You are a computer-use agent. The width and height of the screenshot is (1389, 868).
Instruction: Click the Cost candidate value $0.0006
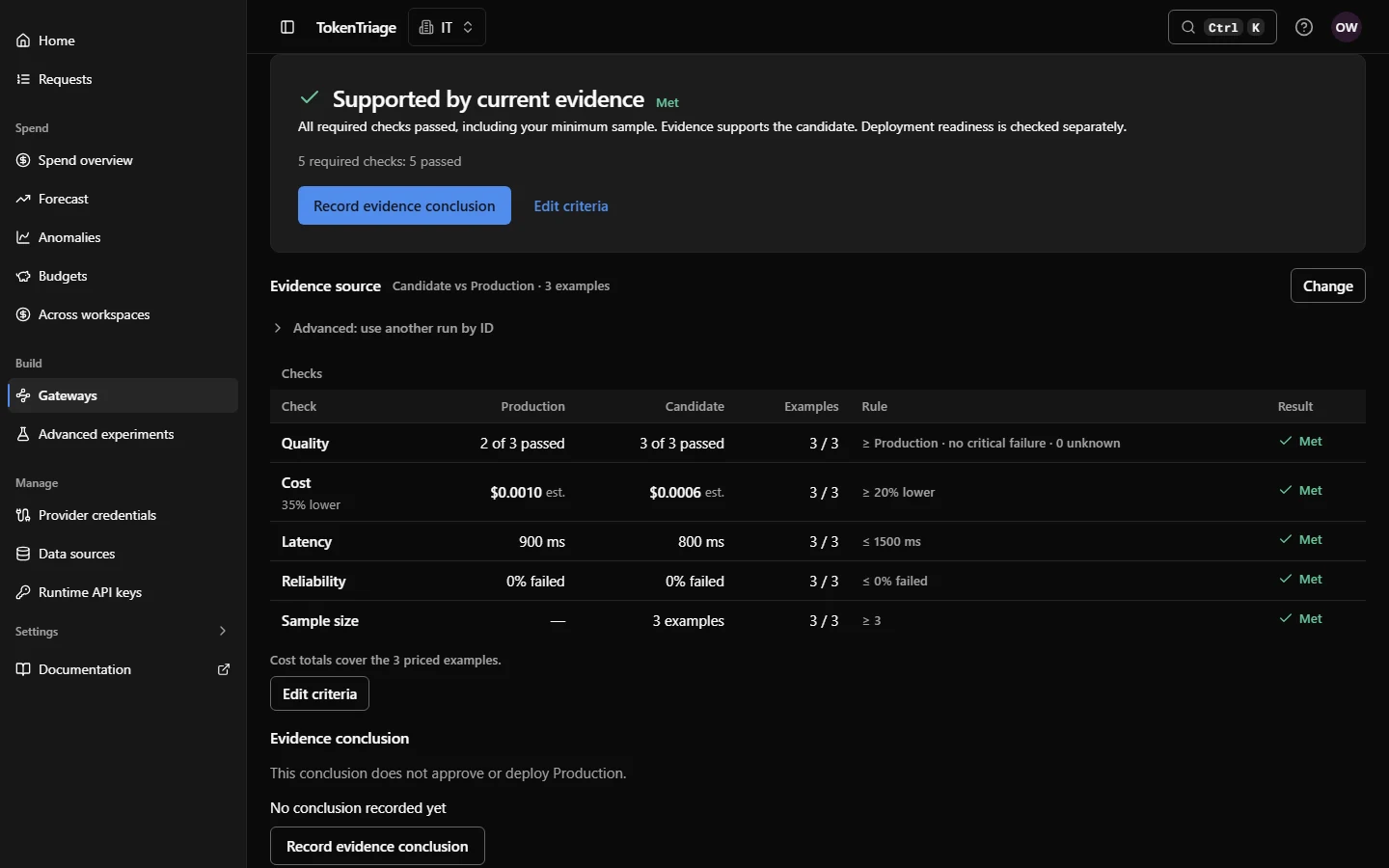click(x=675, y=492)
